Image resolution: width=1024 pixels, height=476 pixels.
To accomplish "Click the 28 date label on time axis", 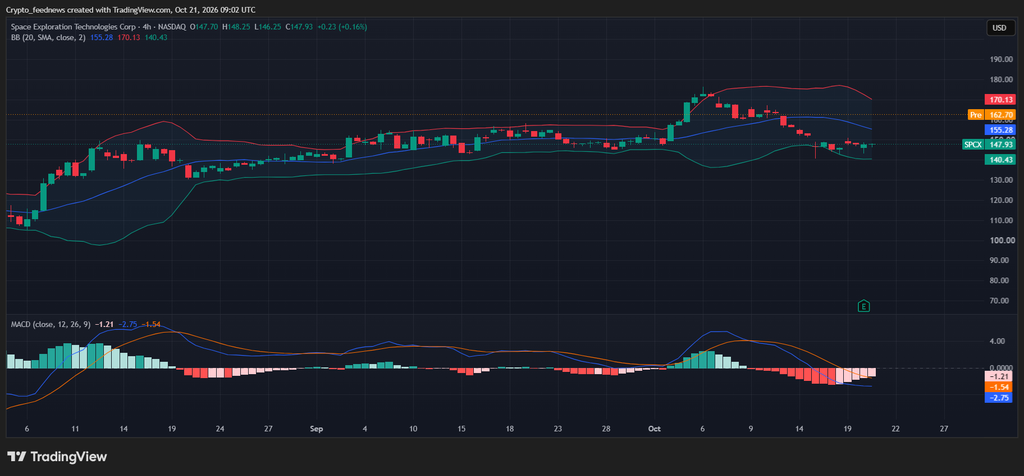I will (x=606, y=429).
